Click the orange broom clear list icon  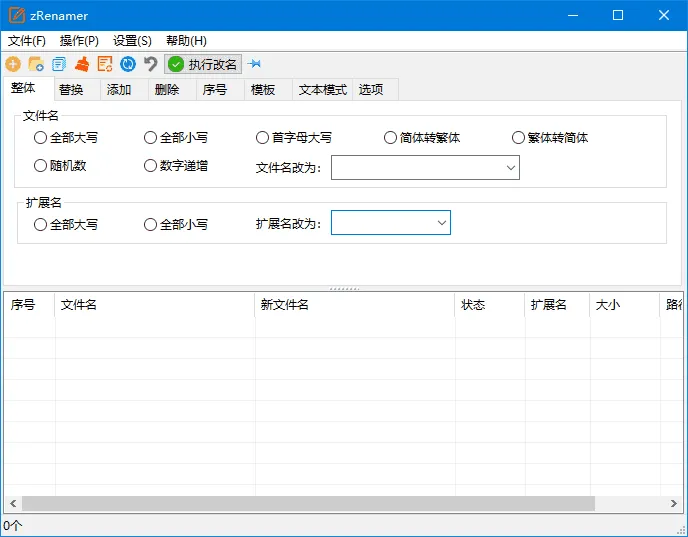click(82, 64)
